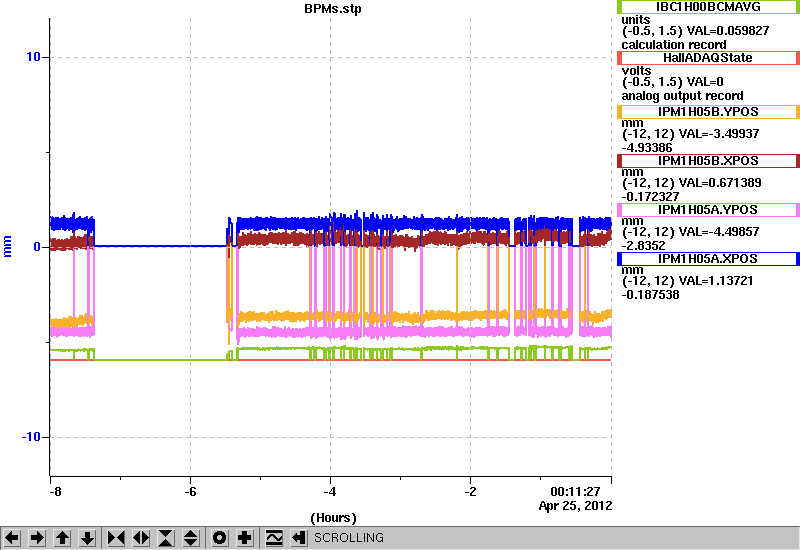The image size is (800, 550).
Task: Click the VAL=0.671389 readout
Action: pos(721,183)
